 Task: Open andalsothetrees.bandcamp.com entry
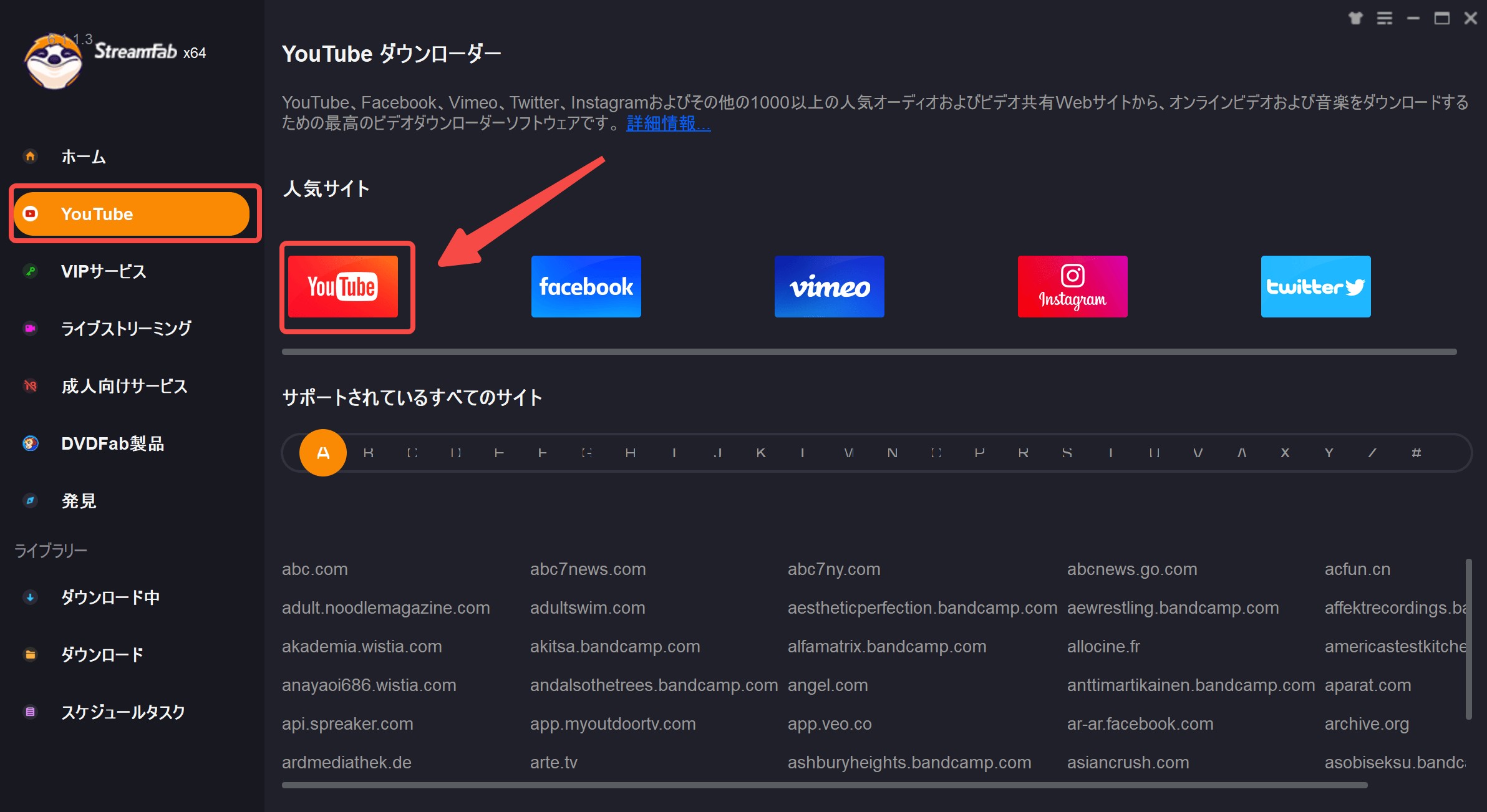pyautogui.click(x=654, y=685)
